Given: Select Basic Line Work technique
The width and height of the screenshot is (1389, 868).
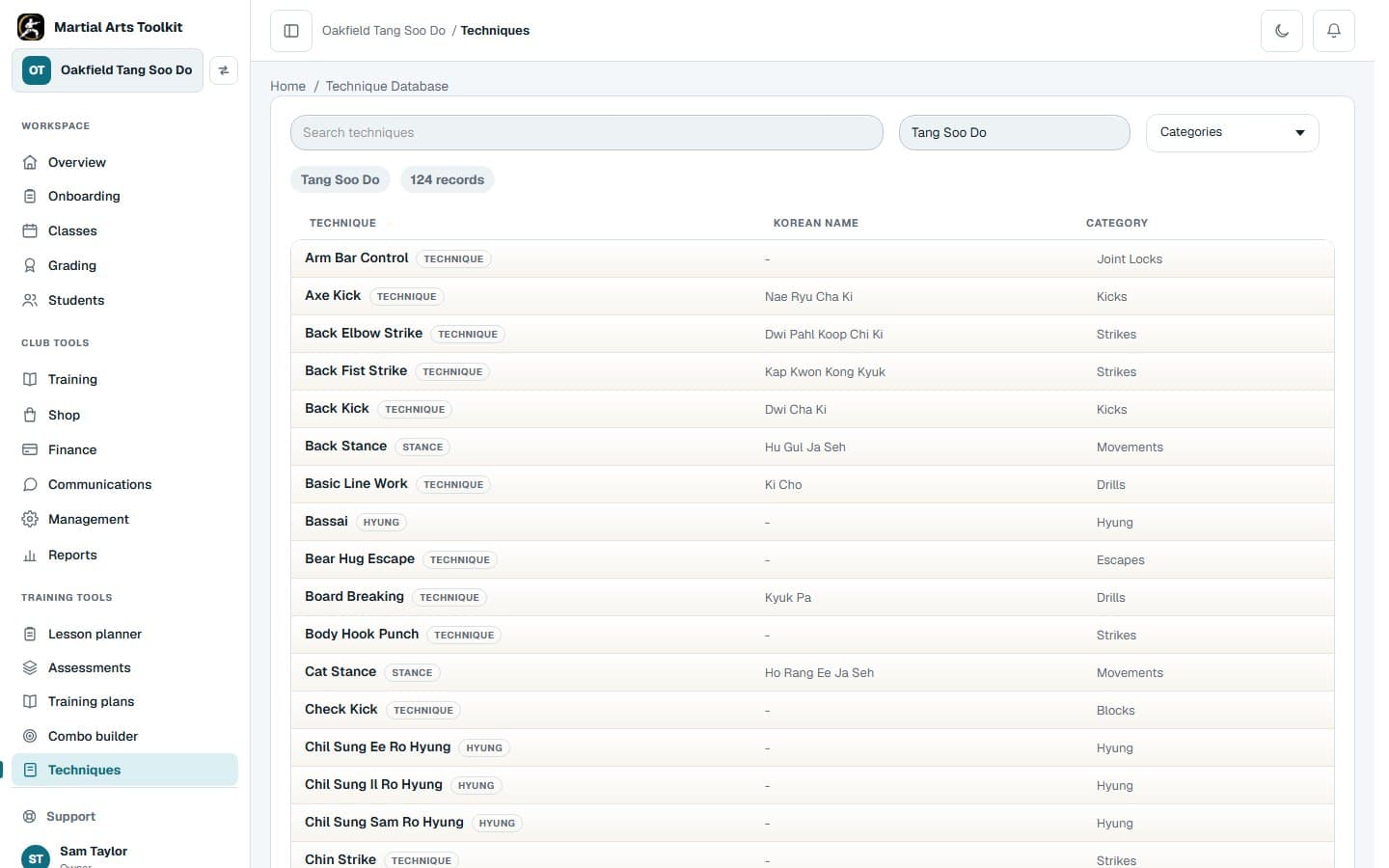Looking at the screenshot, I should pos(356,483).
